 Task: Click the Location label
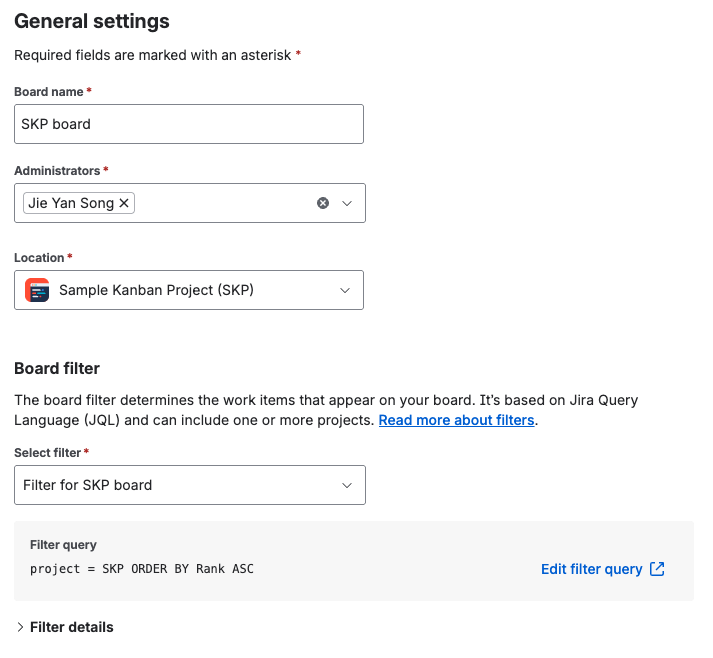(x=39, y=258)
